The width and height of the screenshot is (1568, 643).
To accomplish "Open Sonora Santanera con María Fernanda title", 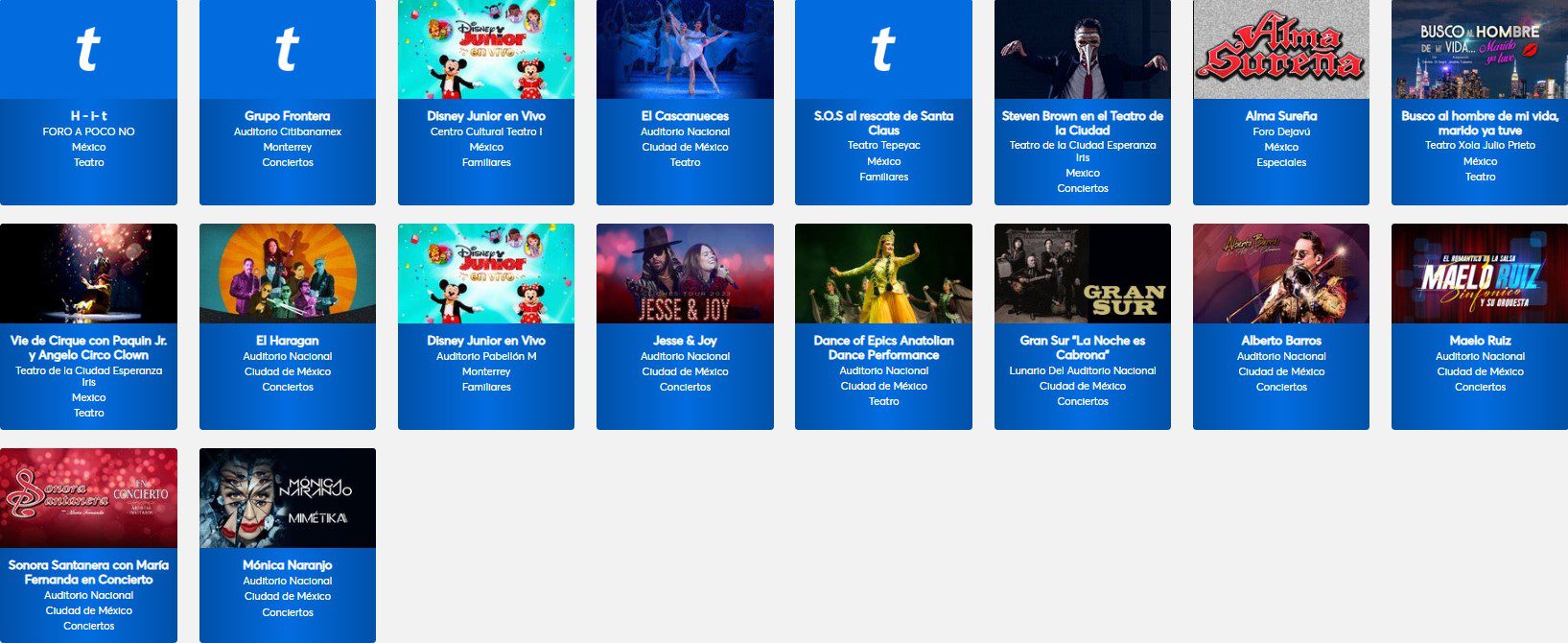I will [x=88, y=572].
